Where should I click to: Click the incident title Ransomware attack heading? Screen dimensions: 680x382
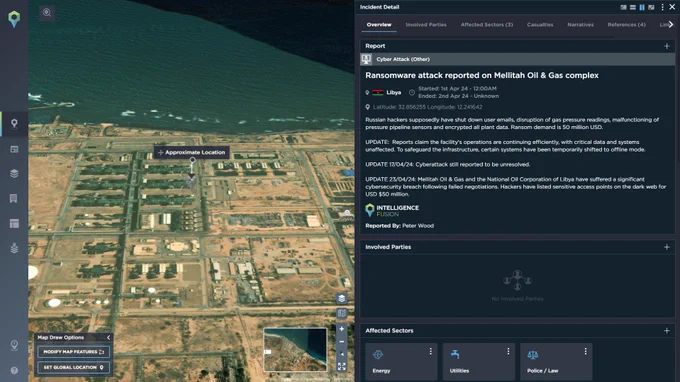(x=482, y=75)
